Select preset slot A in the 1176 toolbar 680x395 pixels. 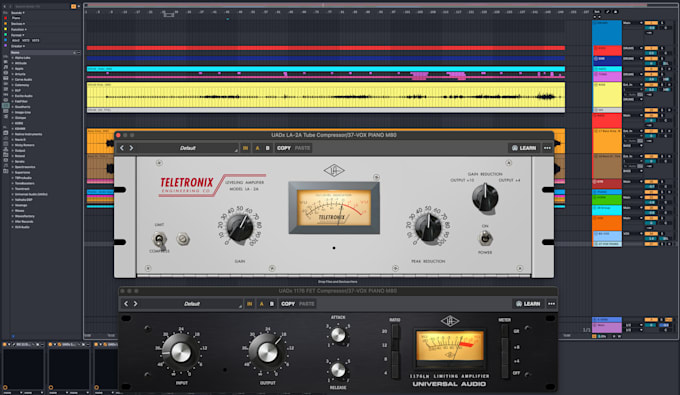click(x=262, y=304)
